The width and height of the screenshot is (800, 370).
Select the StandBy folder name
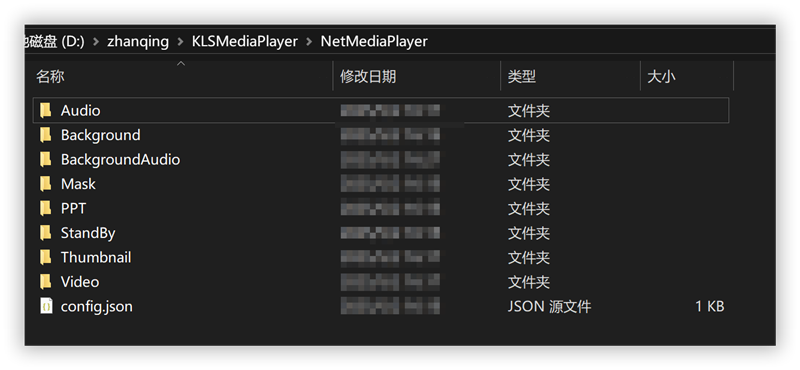88,233
